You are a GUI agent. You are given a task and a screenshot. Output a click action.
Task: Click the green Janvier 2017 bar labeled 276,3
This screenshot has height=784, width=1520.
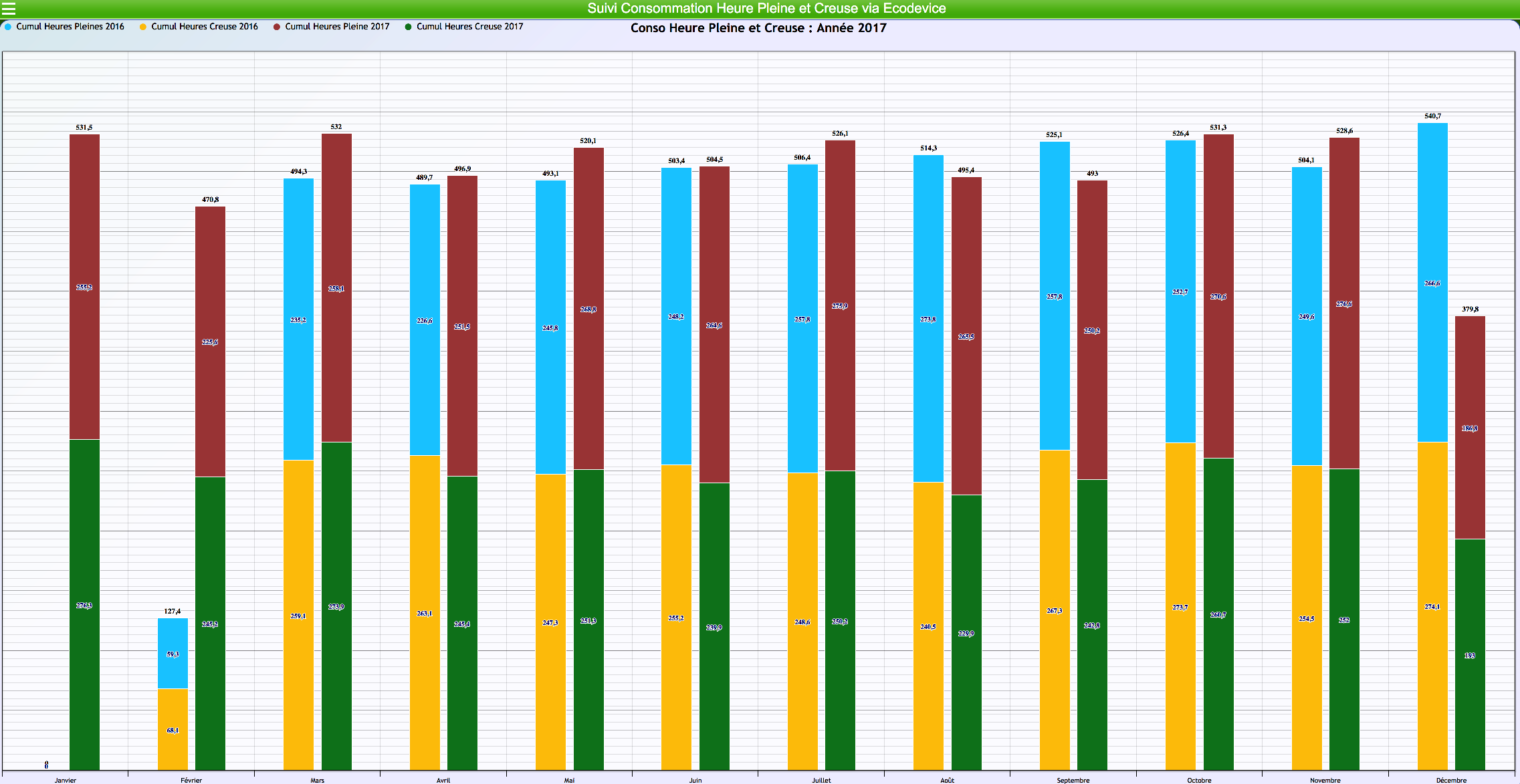[x=84, y=605]
